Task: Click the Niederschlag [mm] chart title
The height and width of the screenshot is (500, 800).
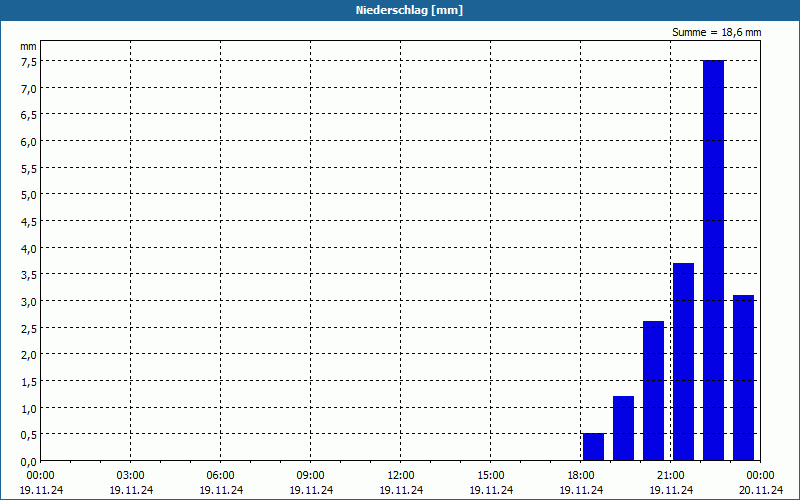Action: pos(409,10)
